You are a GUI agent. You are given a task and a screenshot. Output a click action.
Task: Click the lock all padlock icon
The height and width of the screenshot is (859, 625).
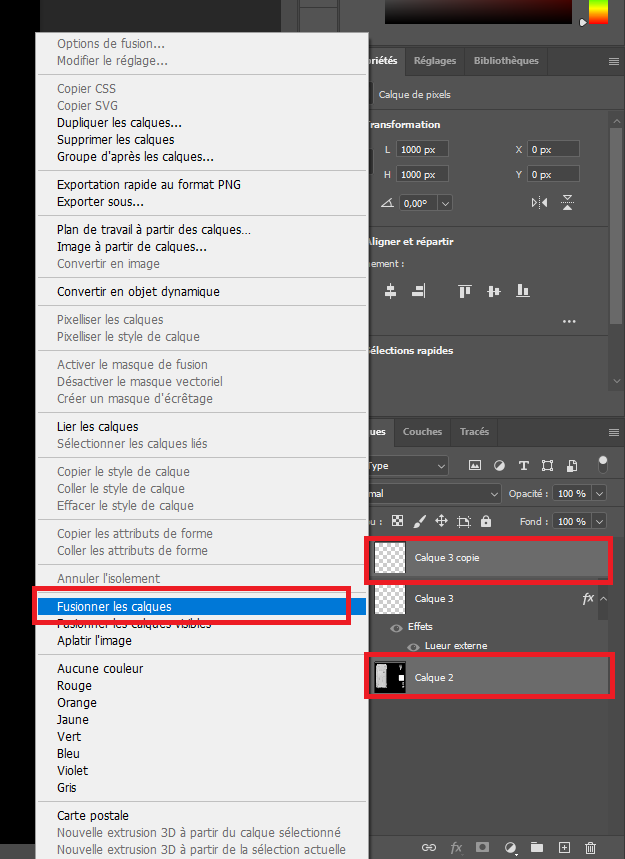click(x=486, y=521)
